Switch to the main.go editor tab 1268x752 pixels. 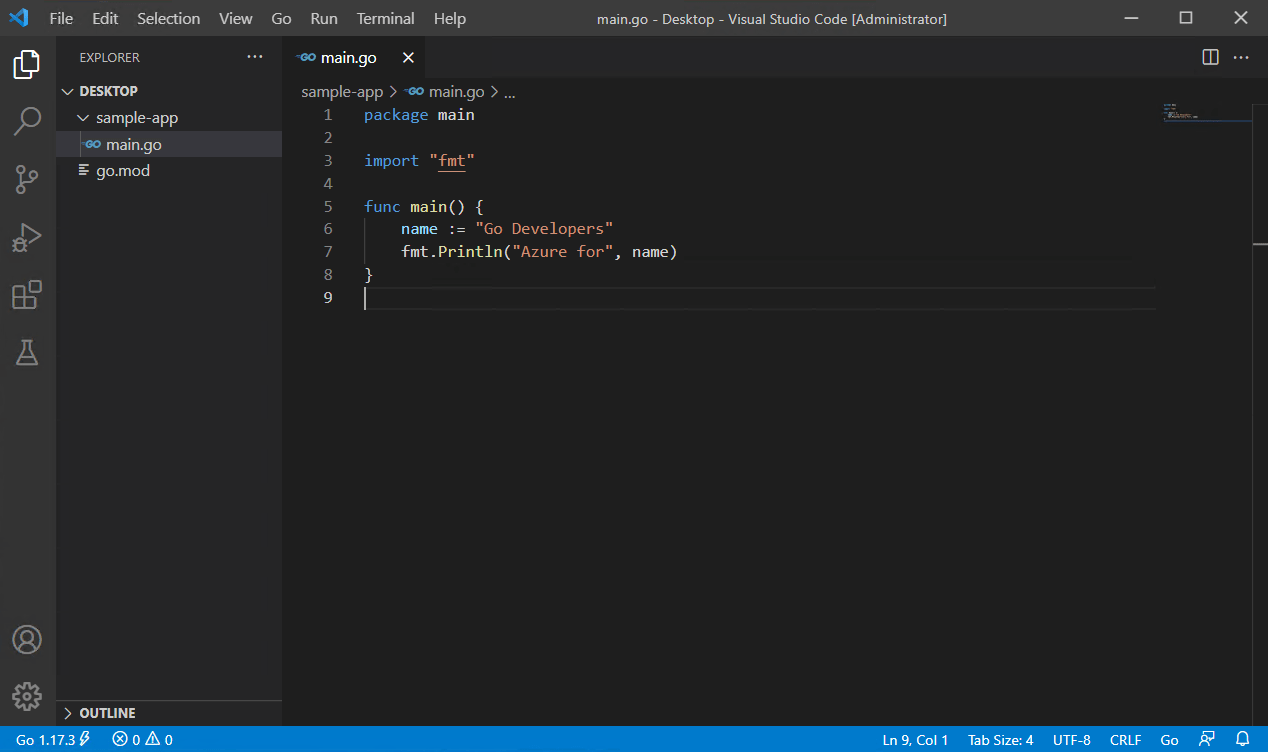pyautogui.click(x=346, y=57)
